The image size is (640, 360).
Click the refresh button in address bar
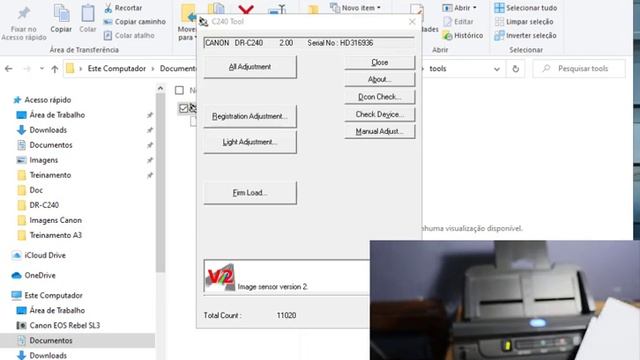(x=516, y=69)
